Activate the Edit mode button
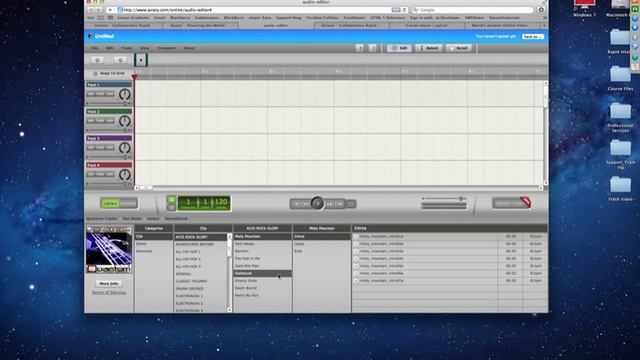Image resolution: width=640 pixels, height=360 pixels. point(399,48)
